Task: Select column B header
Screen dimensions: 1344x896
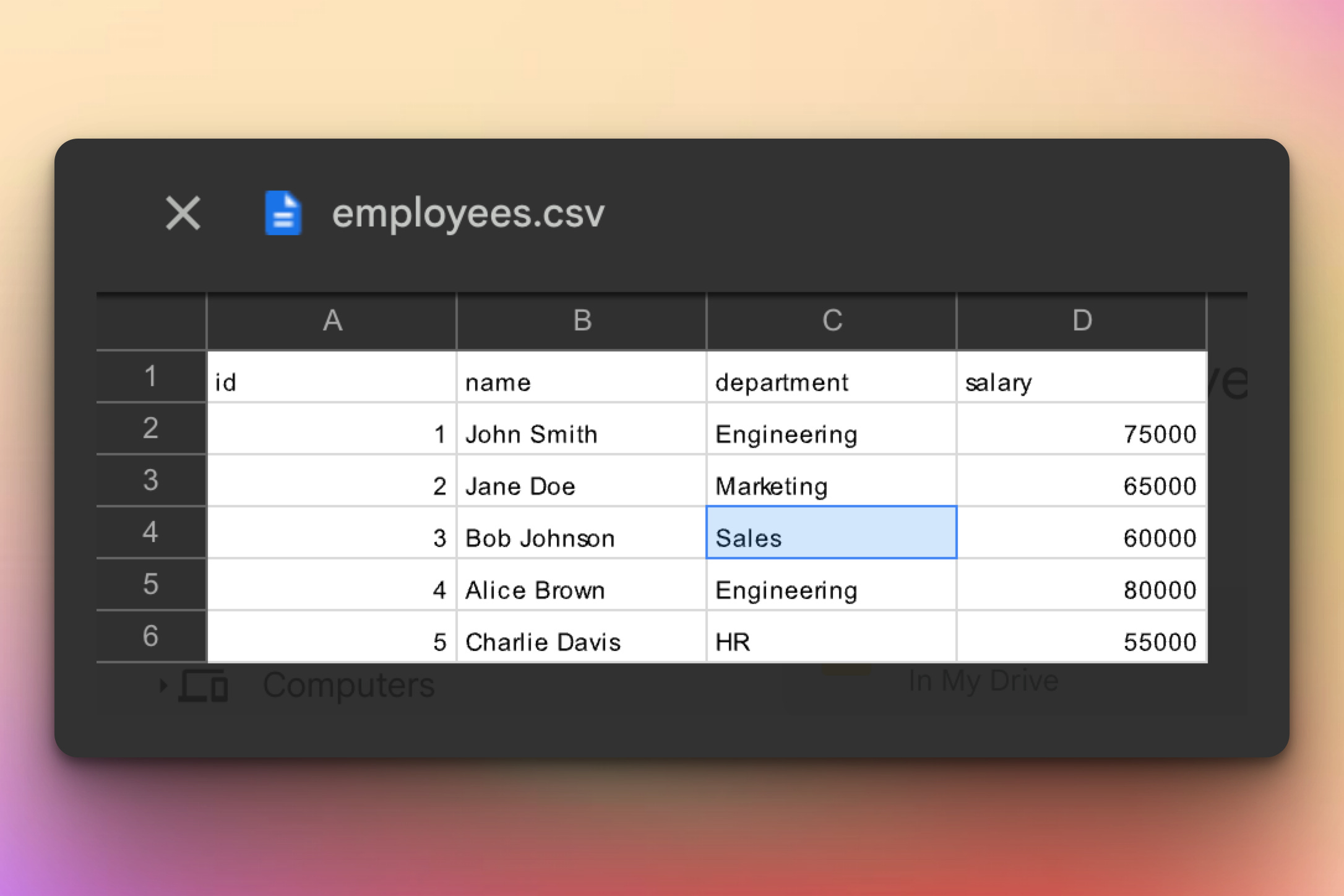Action: (x=582, y=321)
